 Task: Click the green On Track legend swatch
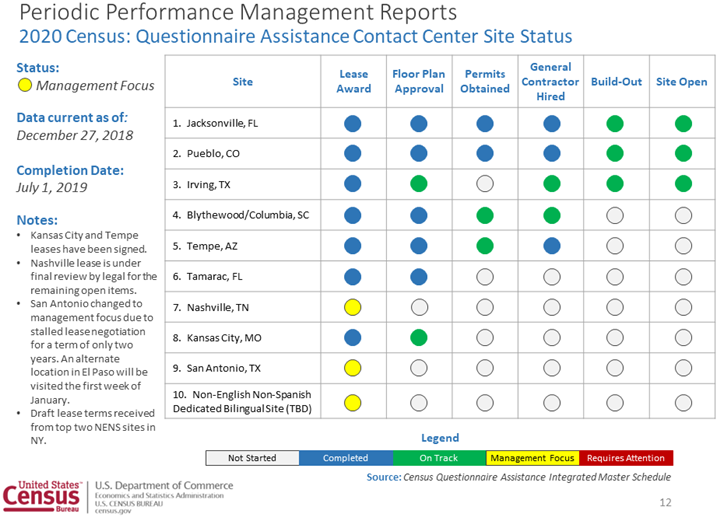pos(439,458)
